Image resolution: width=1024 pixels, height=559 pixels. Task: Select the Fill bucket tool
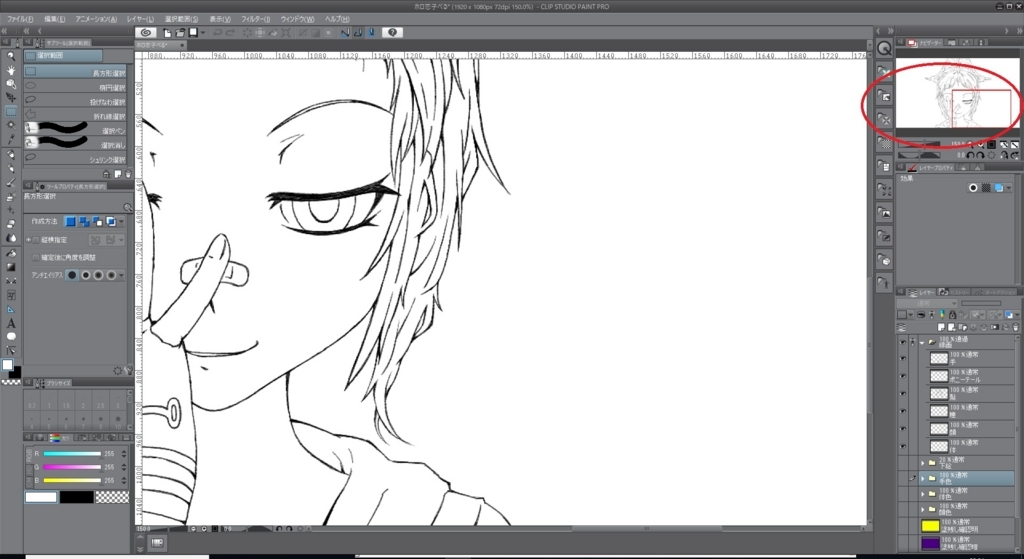click(11, 253)
